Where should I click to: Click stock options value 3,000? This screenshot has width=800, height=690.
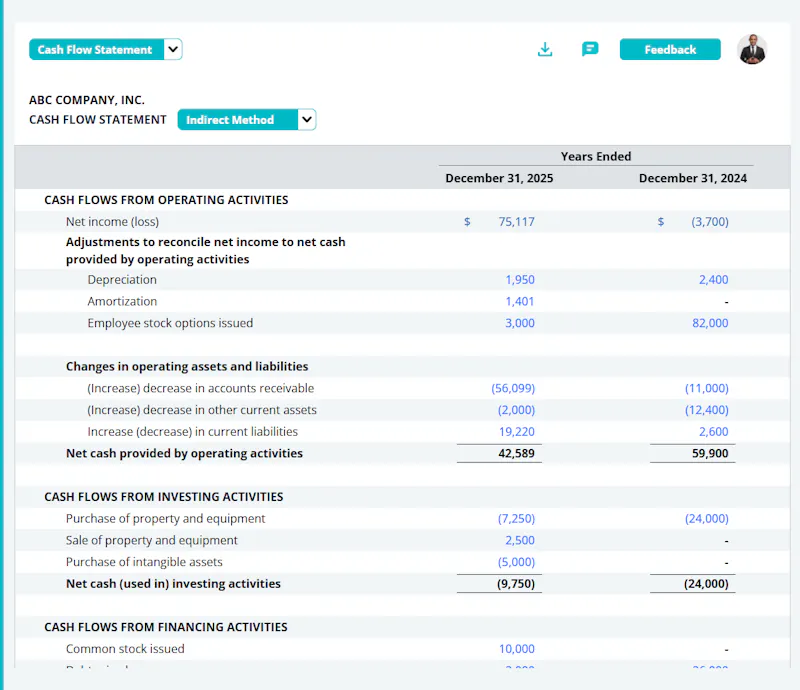coord(520,323)
